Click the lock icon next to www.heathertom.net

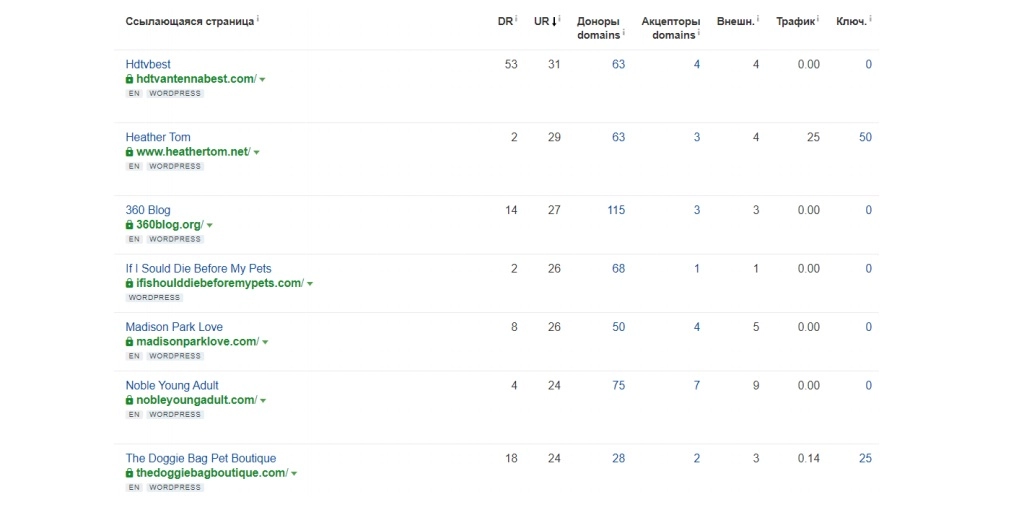tap(129, 152)
